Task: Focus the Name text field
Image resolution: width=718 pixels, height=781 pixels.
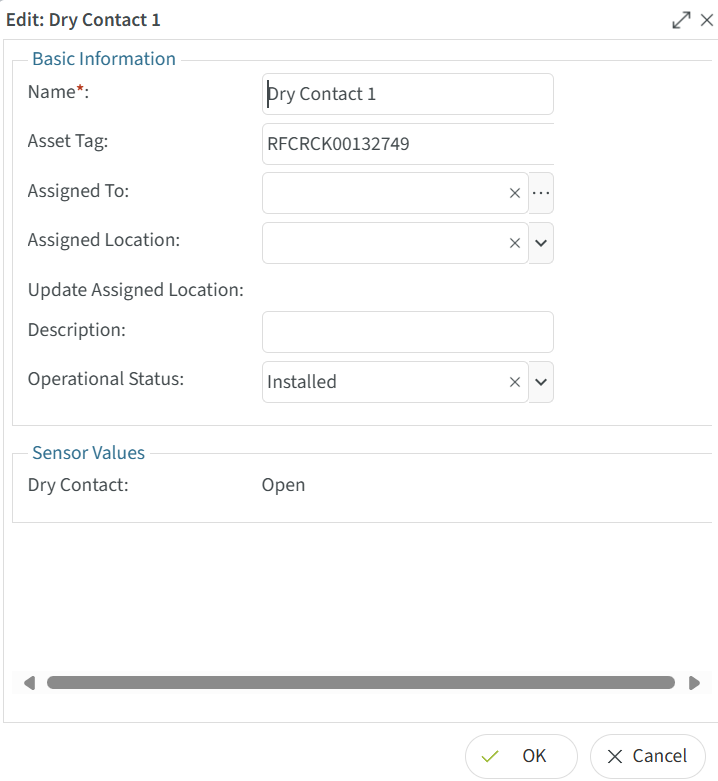Action: [x=407, y=94]
